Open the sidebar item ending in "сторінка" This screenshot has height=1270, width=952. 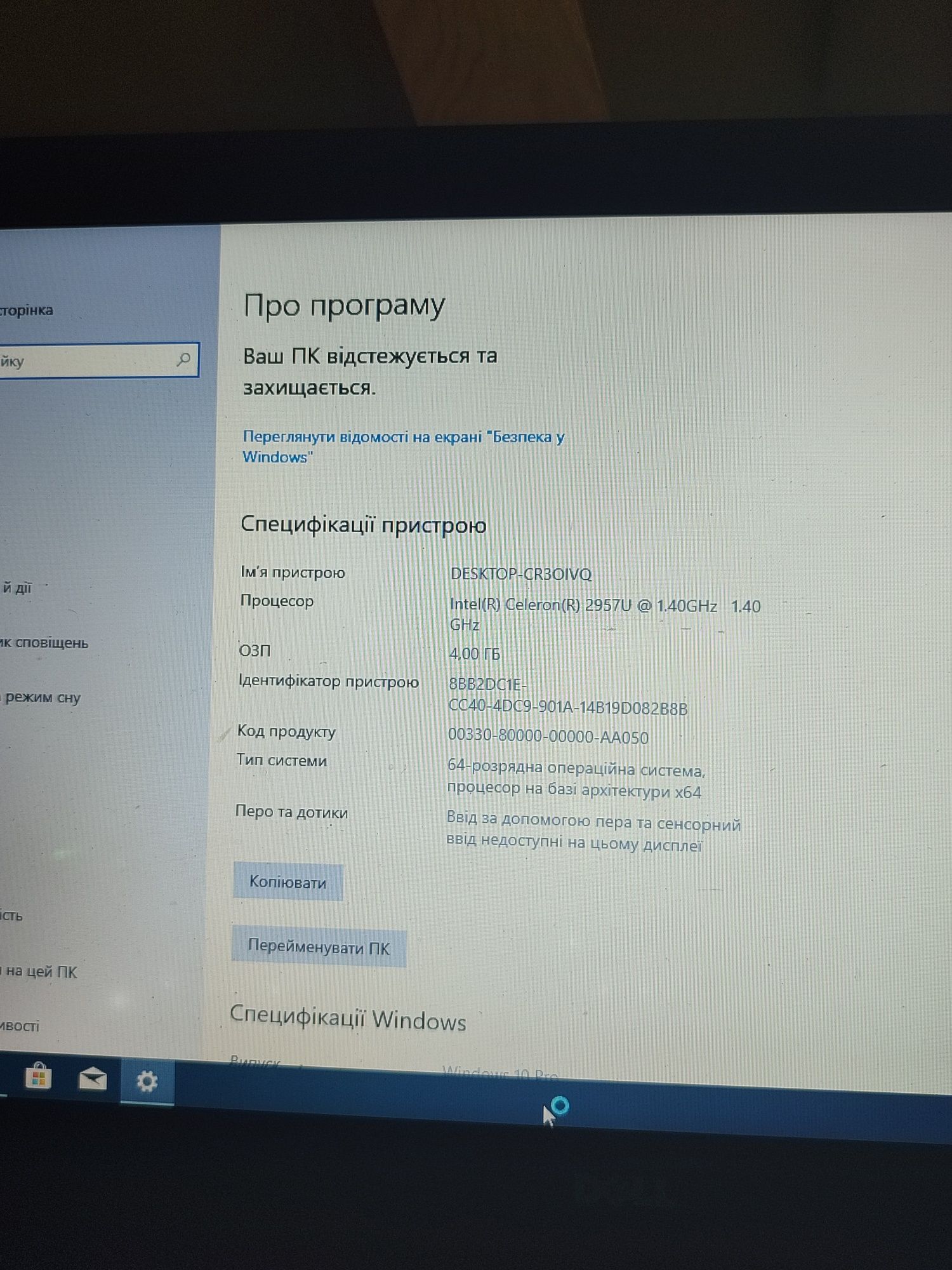coord(27,311)
